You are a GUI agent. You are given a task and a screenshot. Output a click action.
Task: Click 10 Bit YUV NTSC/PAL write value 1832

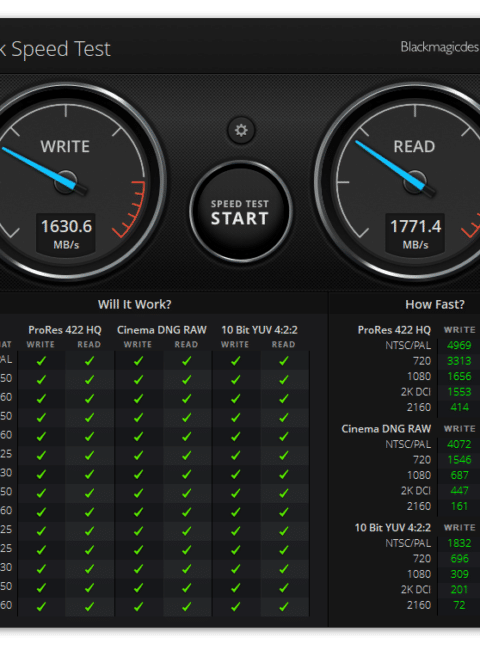tap(459, 543)
